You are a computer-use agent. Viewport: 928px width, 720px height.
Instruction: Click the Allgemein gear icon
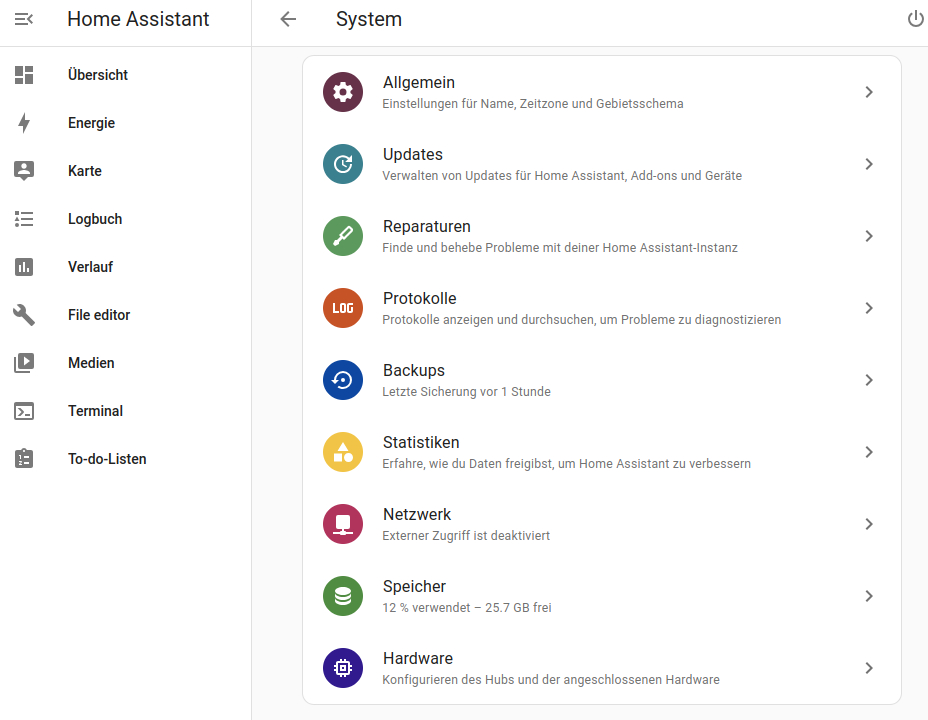(x=343, y=92)
